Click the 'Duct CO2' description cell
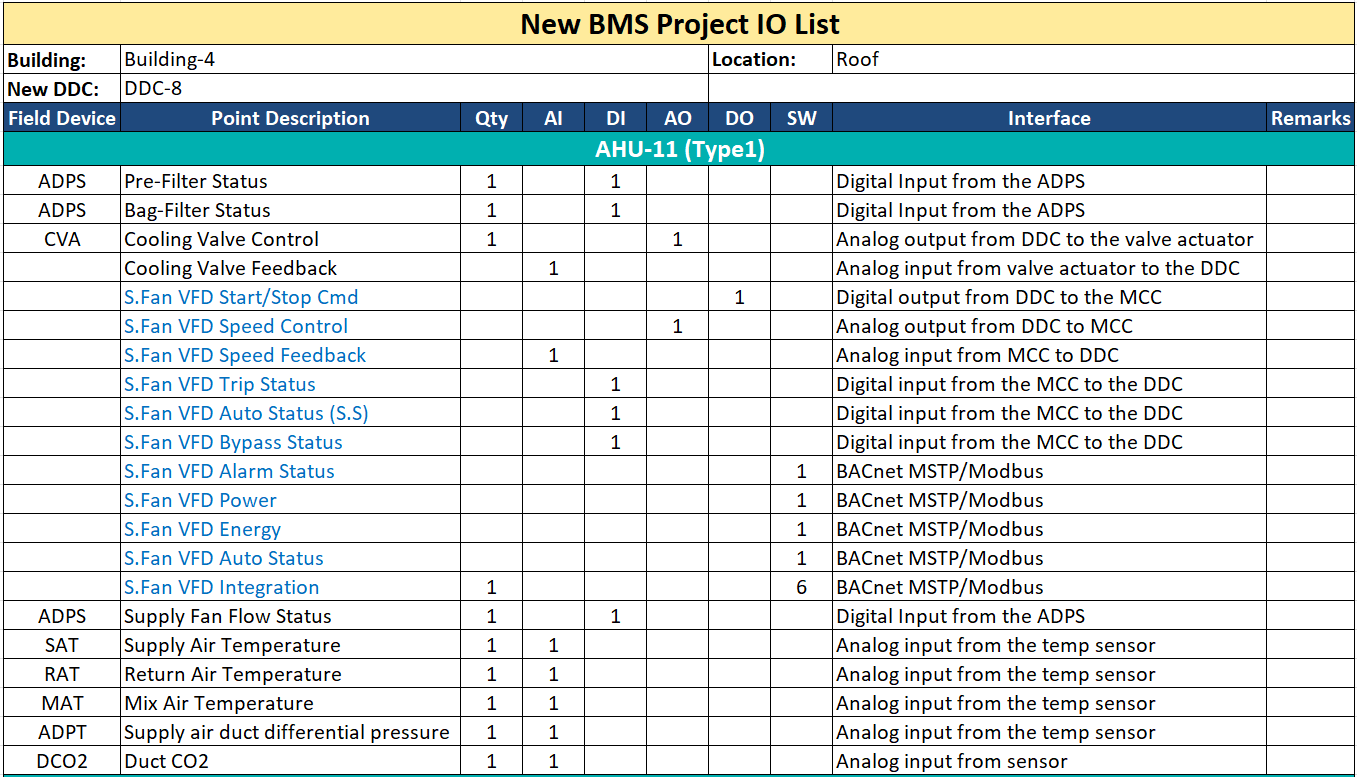The width and height of the screenshot is (1357, 777). coord(290,761)
